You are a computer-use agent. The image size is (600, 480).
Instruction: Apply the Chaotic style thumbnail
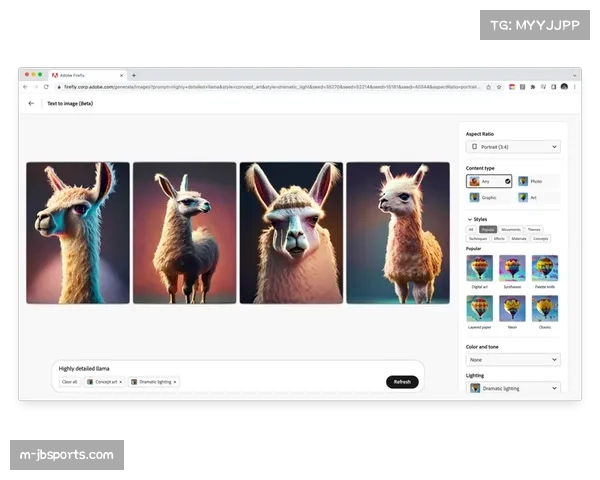tap(545, 308)
